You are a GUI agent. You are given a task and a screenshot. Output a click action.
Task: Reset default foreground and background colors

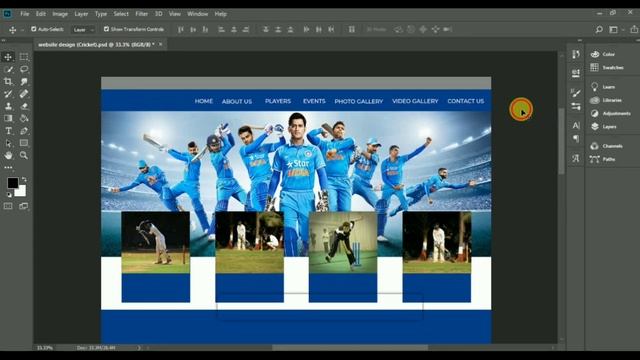9,195
